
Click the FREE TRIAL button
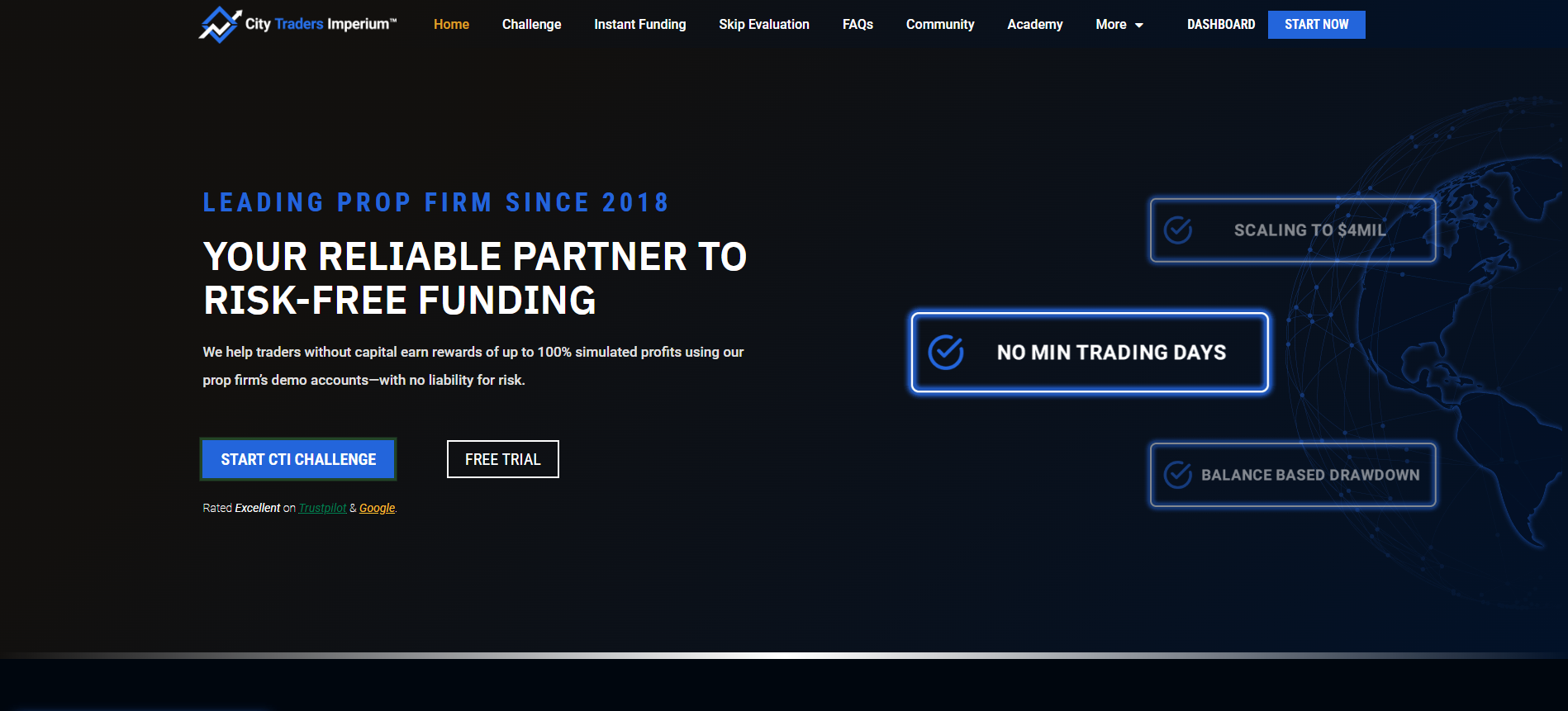pos(503,459)
